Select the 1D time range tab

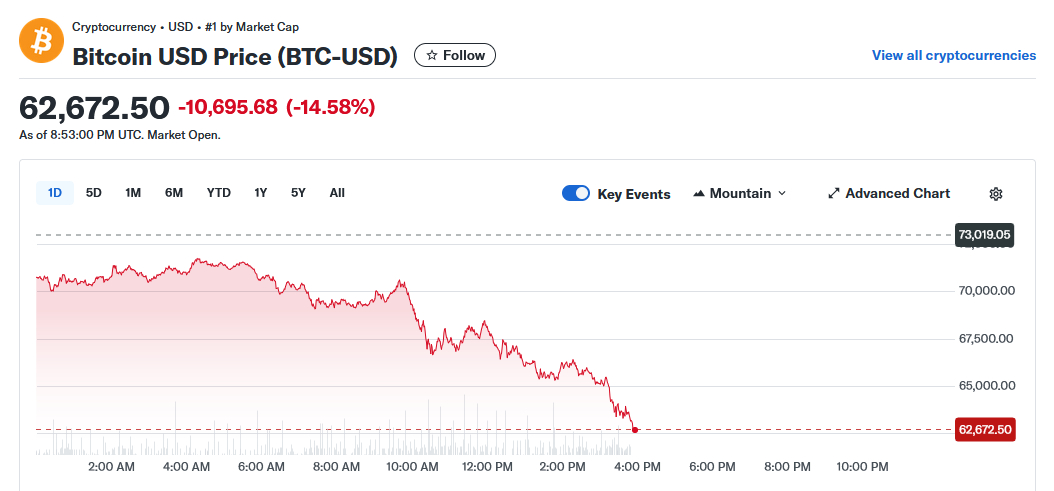tap(55, 193)
